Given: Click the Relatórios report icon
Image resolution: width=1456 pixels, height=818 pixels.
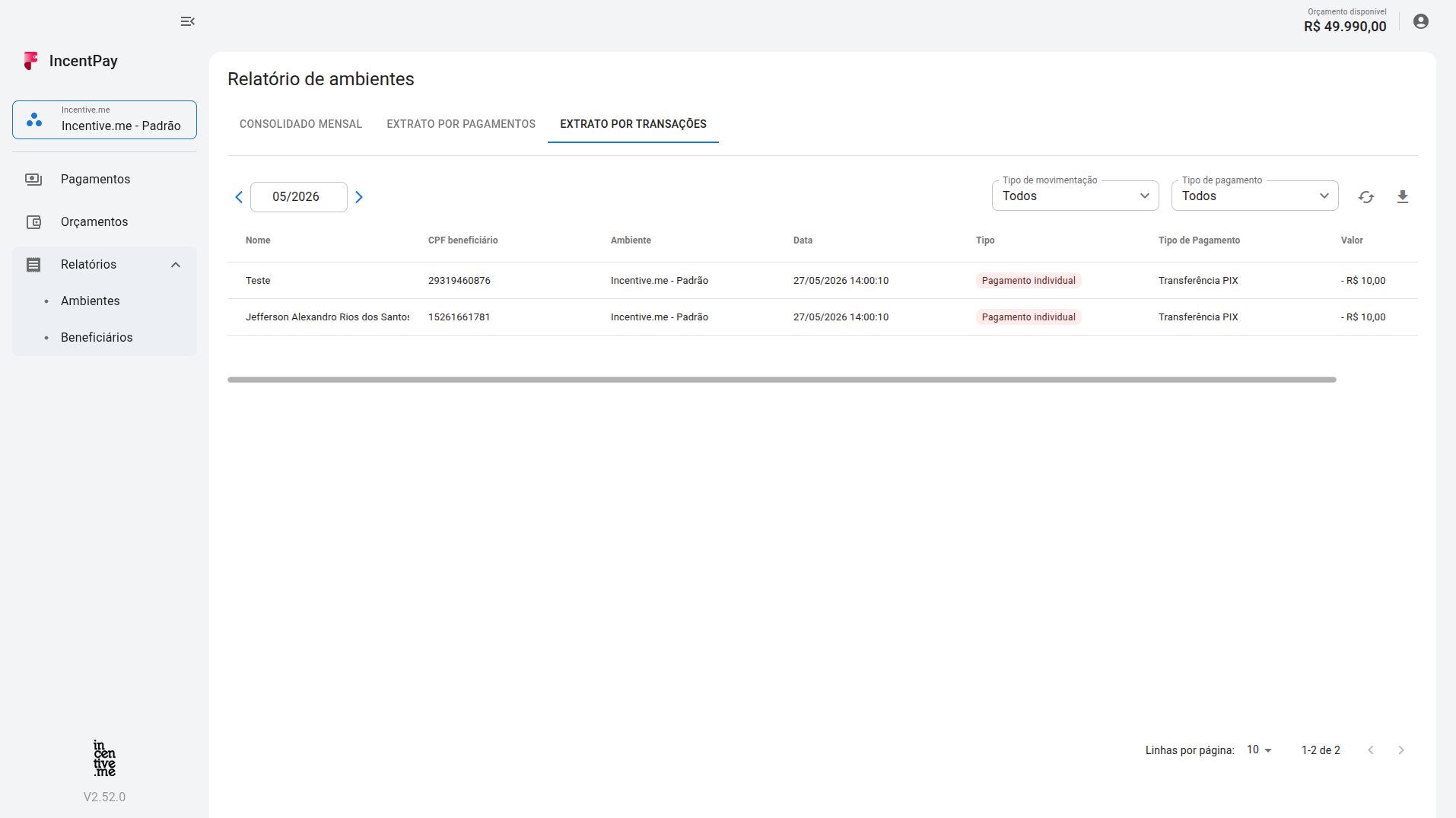Looking at the screenshot, I should point(33,264).
